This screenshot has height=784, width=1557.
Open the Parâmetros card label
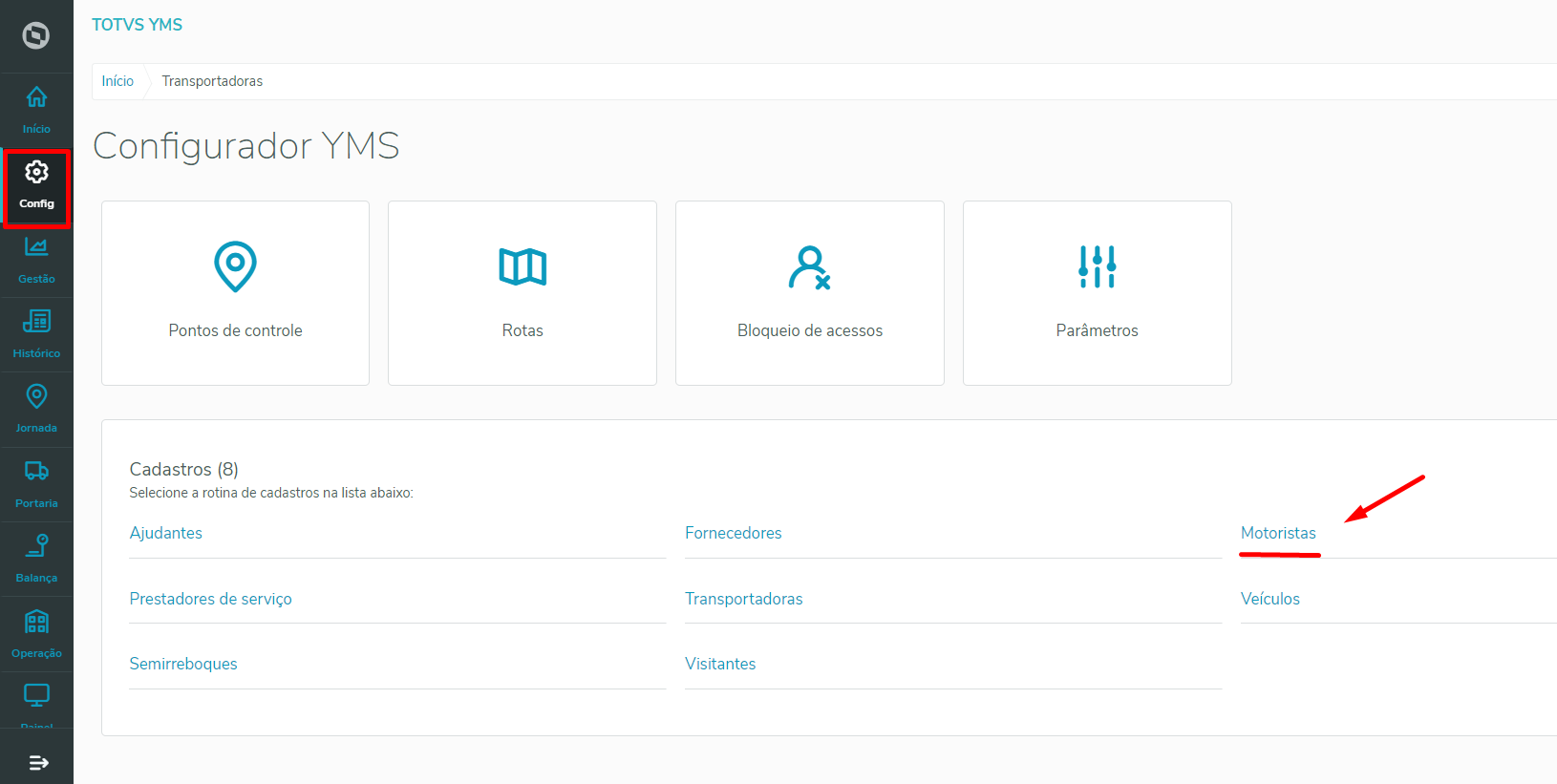click(x=1097, y=330)
